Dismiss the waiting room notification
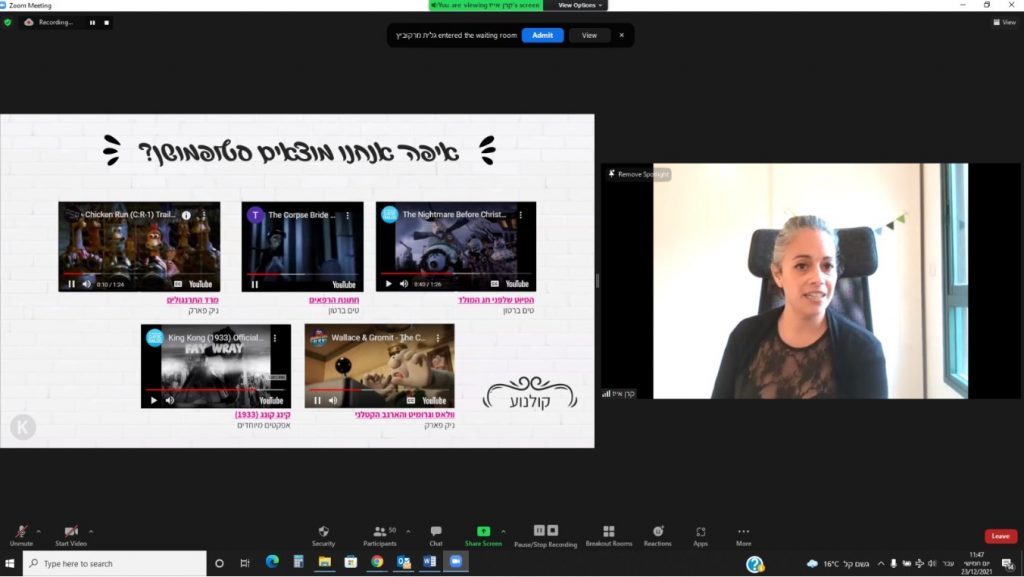The width and height of the screenshot is (1024, 577). [621, 35]
